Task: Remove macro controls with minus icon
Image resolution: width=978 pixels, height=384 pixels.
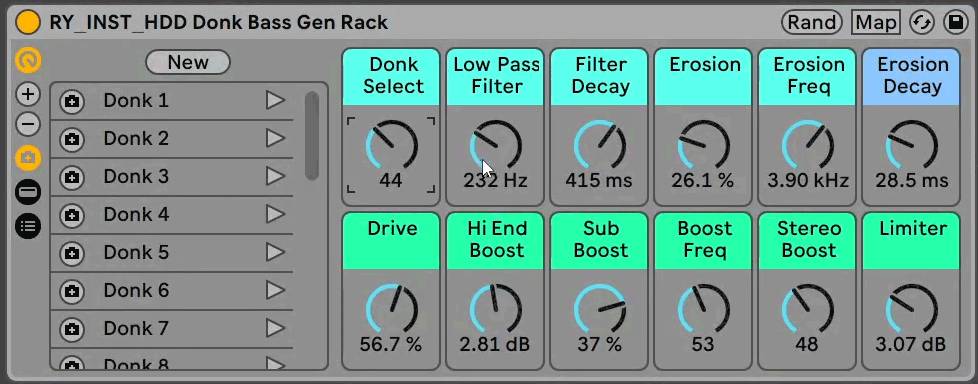Action: [x=28, y=125]
